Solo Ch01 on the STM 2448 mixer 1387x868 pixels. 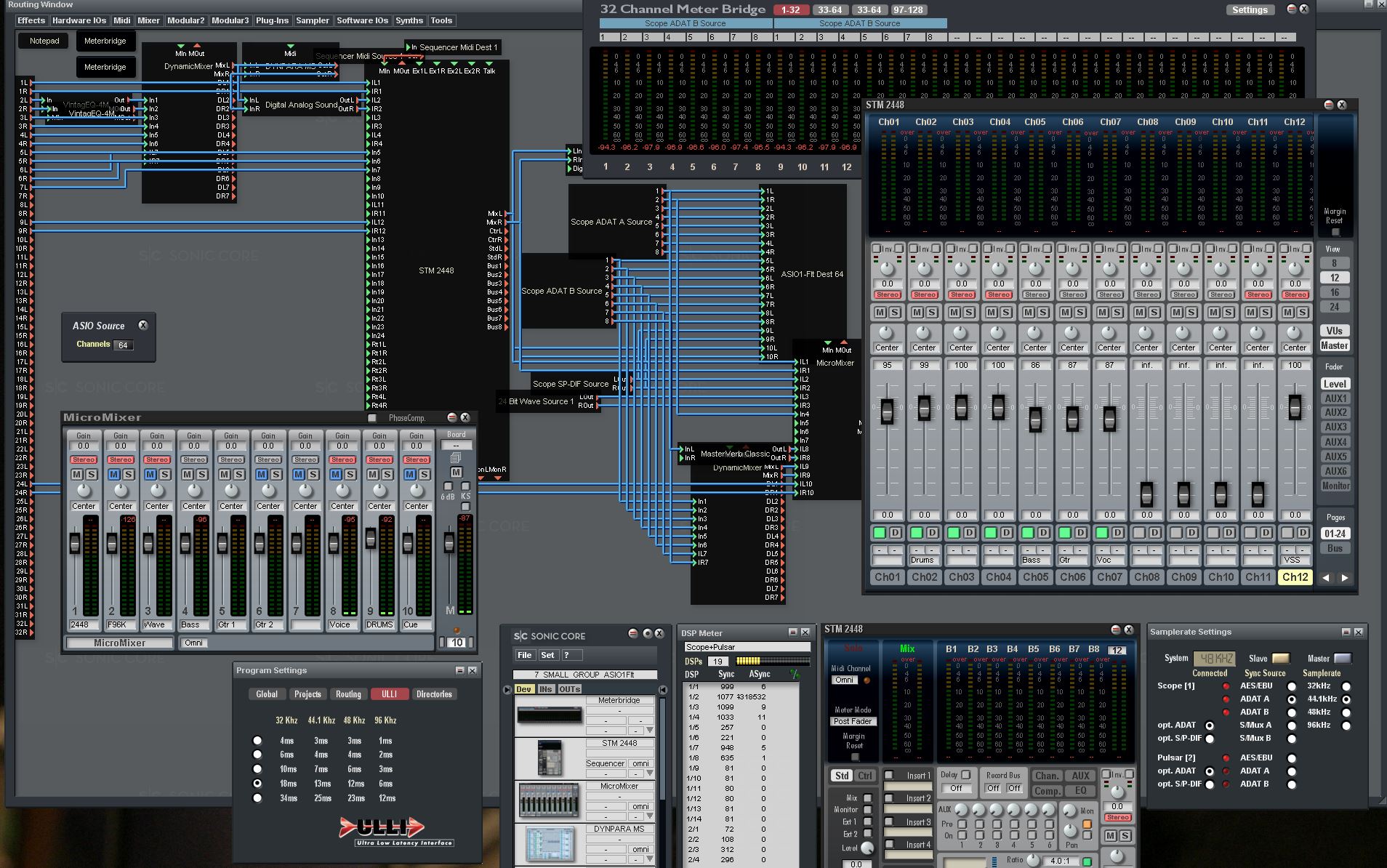(895, 312)
